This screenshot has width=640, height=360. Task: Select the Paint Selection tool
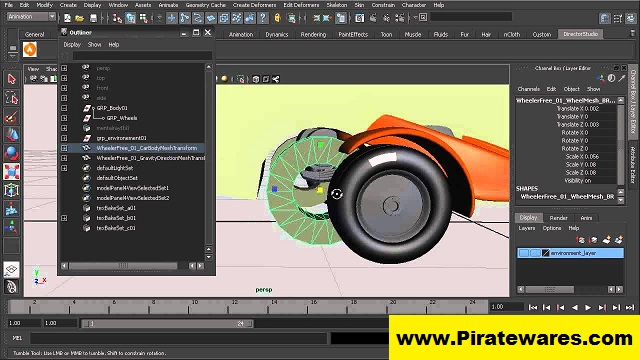(11, 117)
